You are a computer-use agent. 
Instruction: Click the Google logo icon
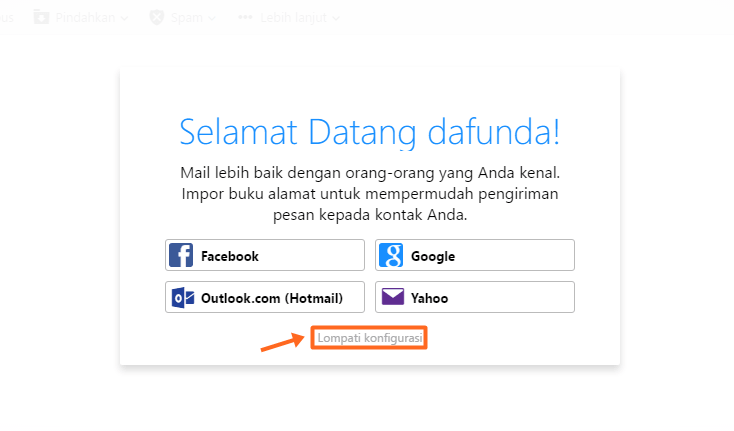(391, 255)
